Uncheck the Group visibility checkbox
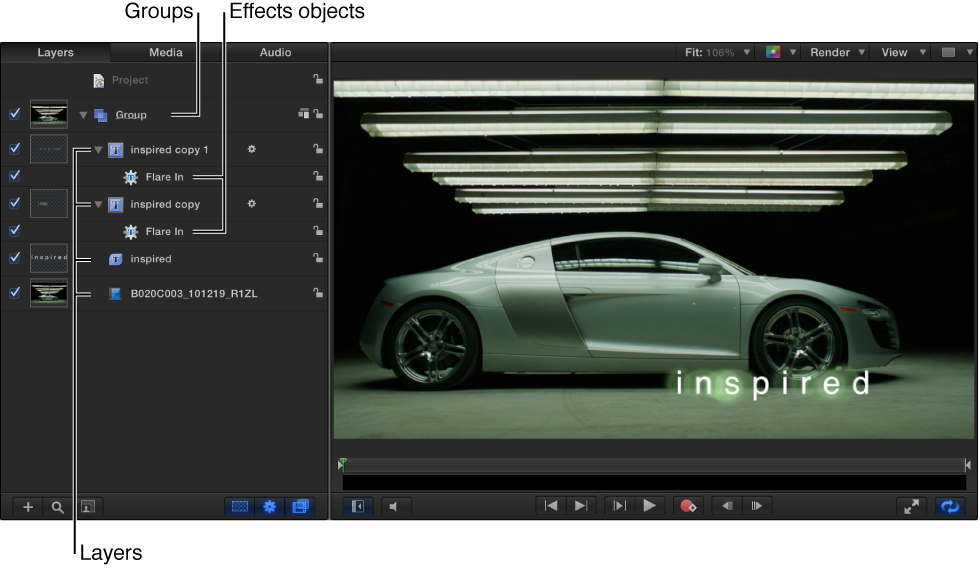Viewport: 980px width, 570px height. coord(15,115)
